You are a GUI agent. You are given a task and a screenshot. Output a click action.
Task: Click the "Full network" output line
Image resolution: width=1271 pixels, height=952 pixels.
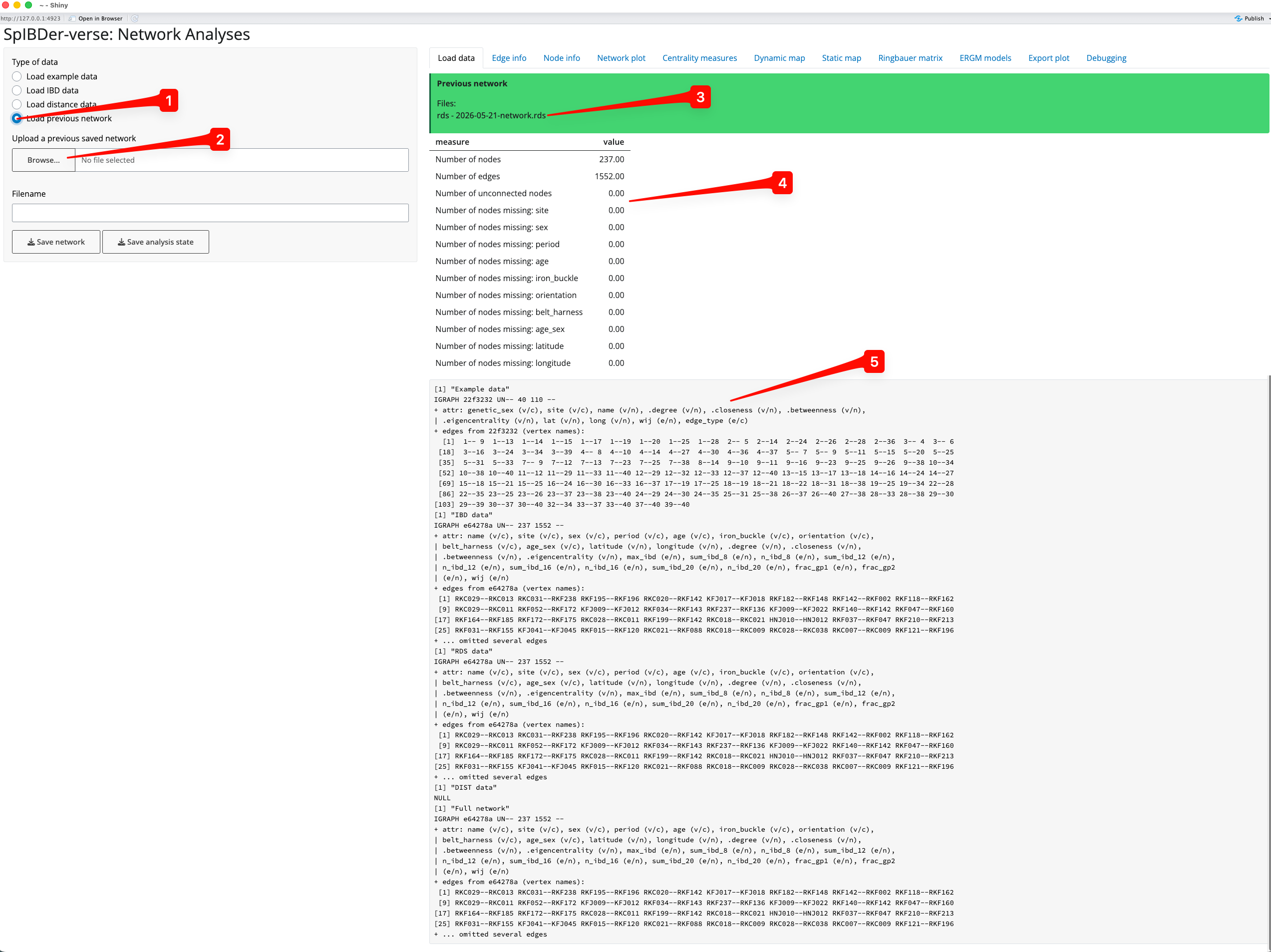pos(472,808)
